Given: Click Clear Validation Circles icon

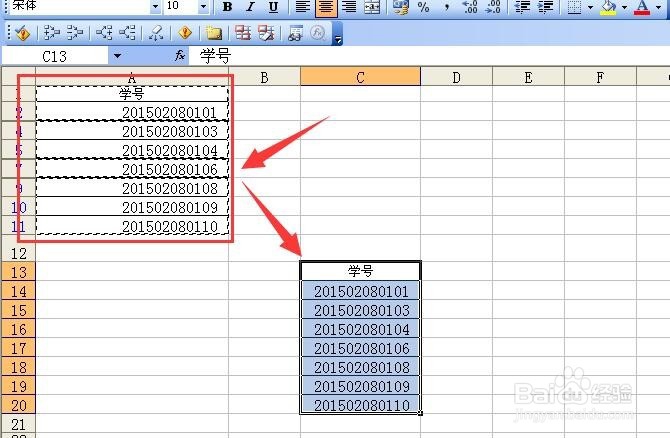Looking at the screenshot, I should tap(266, 33).
